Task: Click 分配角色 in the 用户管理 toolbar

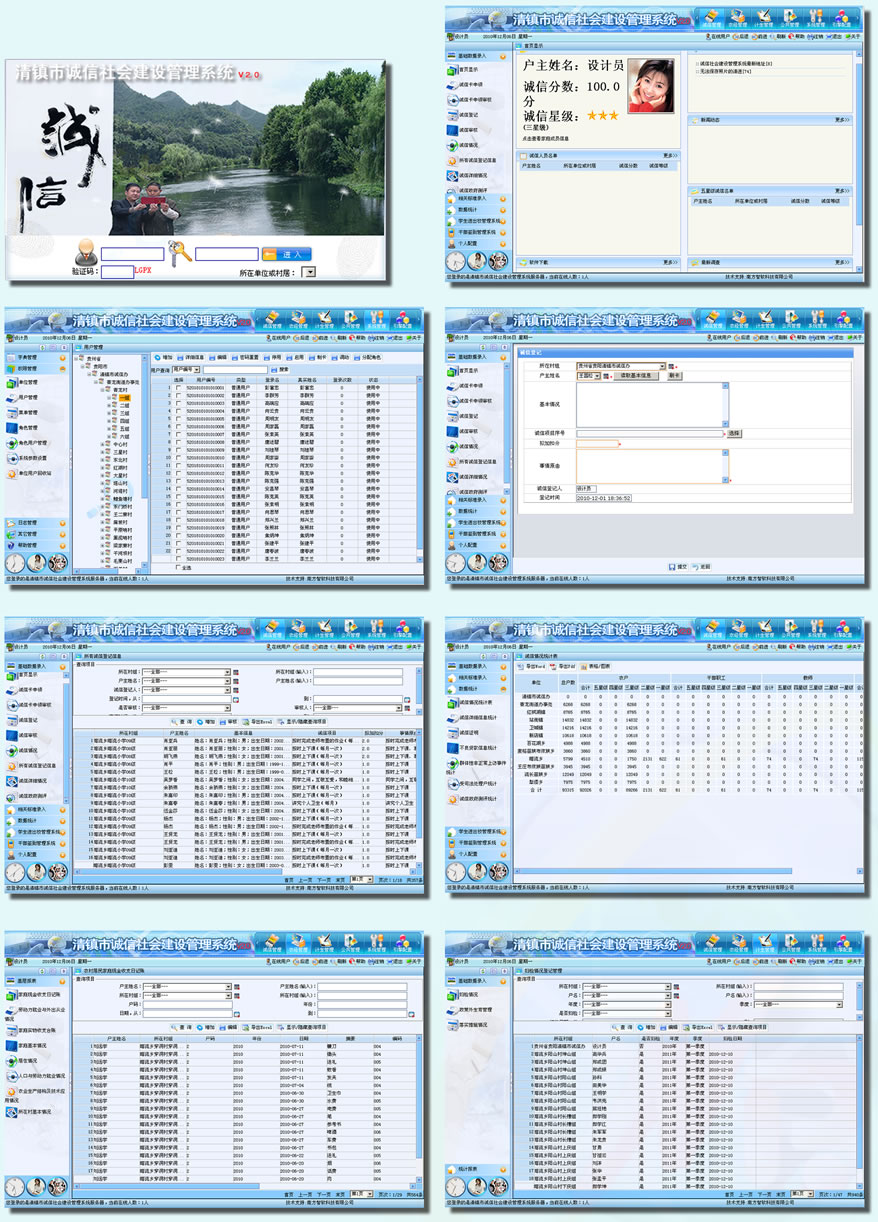Action: tap(367, 357)
